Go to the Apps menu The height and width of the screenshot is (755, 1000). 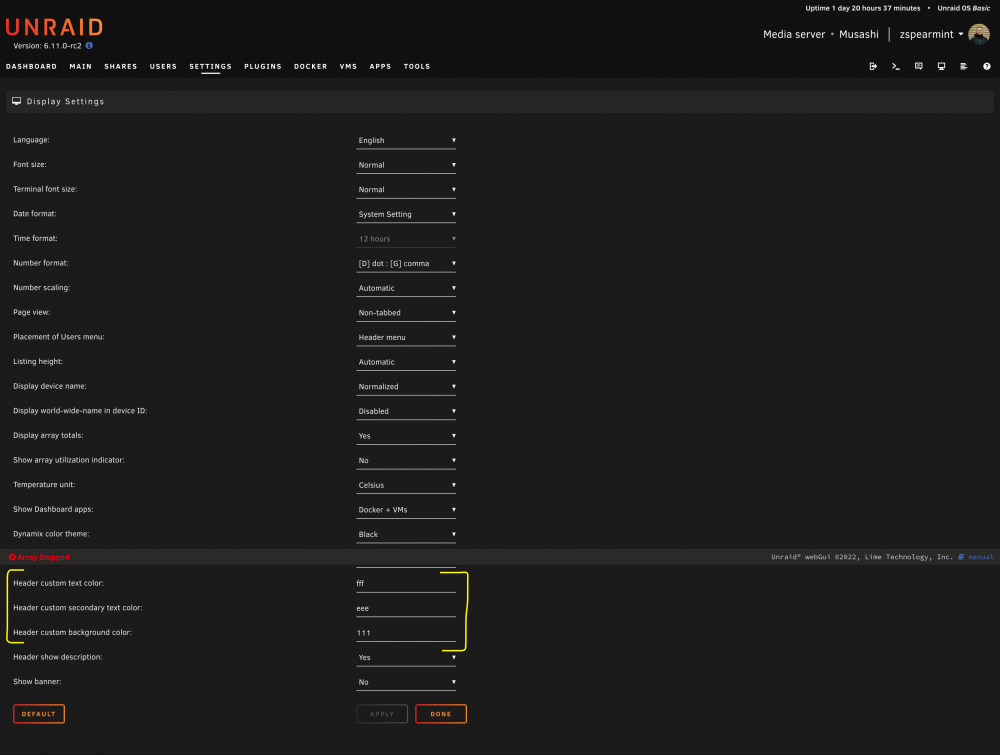pos(380,66)
